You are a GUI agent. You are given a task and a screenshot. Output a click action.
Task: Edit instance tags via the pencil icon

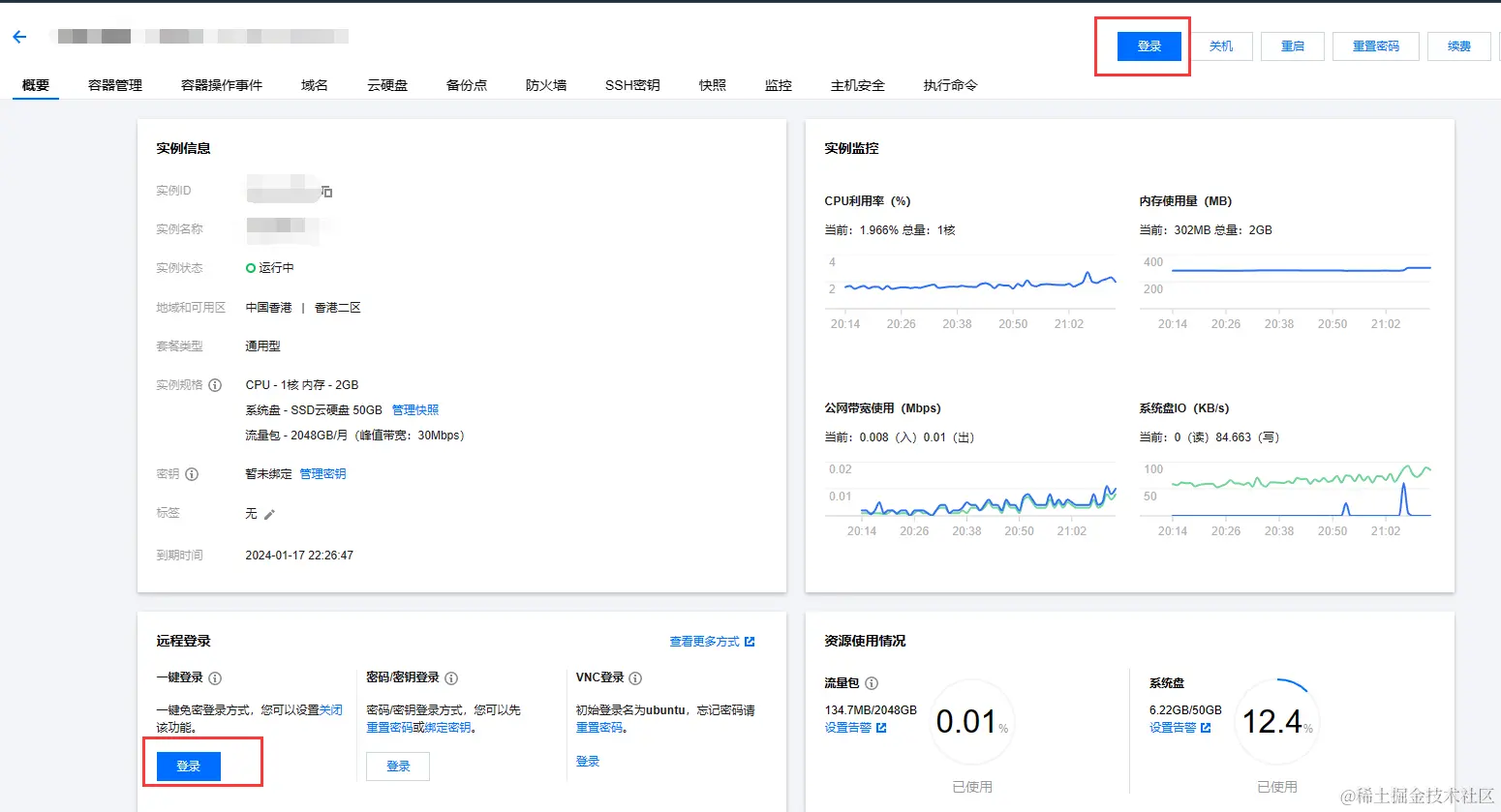(x=269, y=514)
